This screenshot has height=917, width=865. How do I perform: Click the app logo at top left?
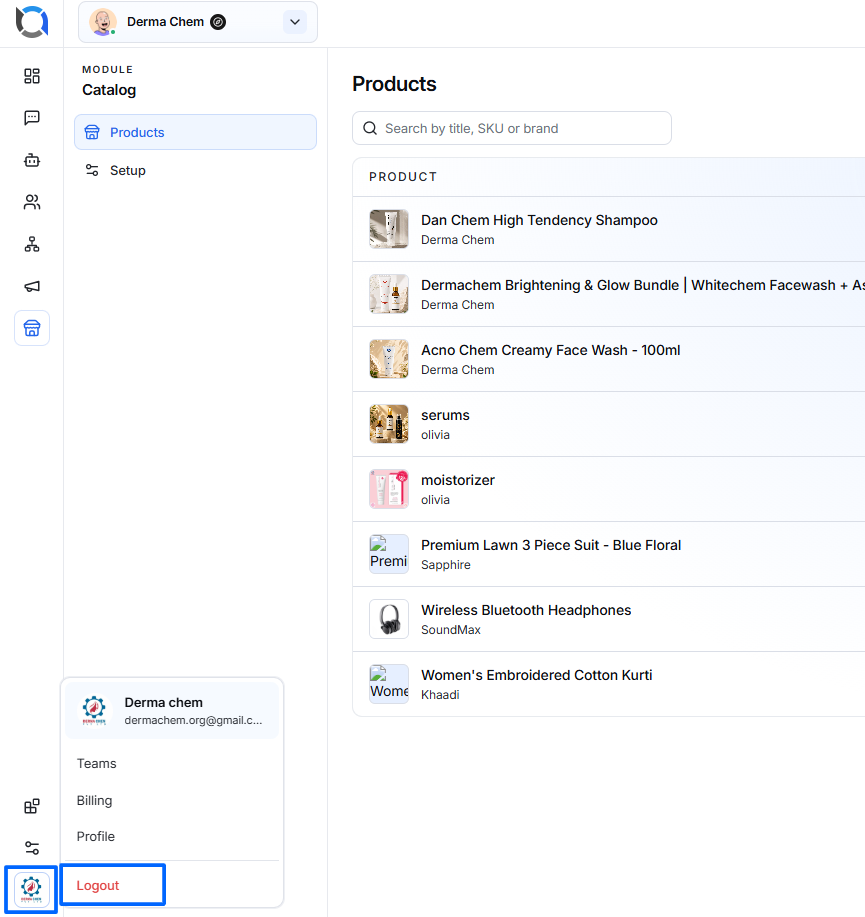(32, 22)
